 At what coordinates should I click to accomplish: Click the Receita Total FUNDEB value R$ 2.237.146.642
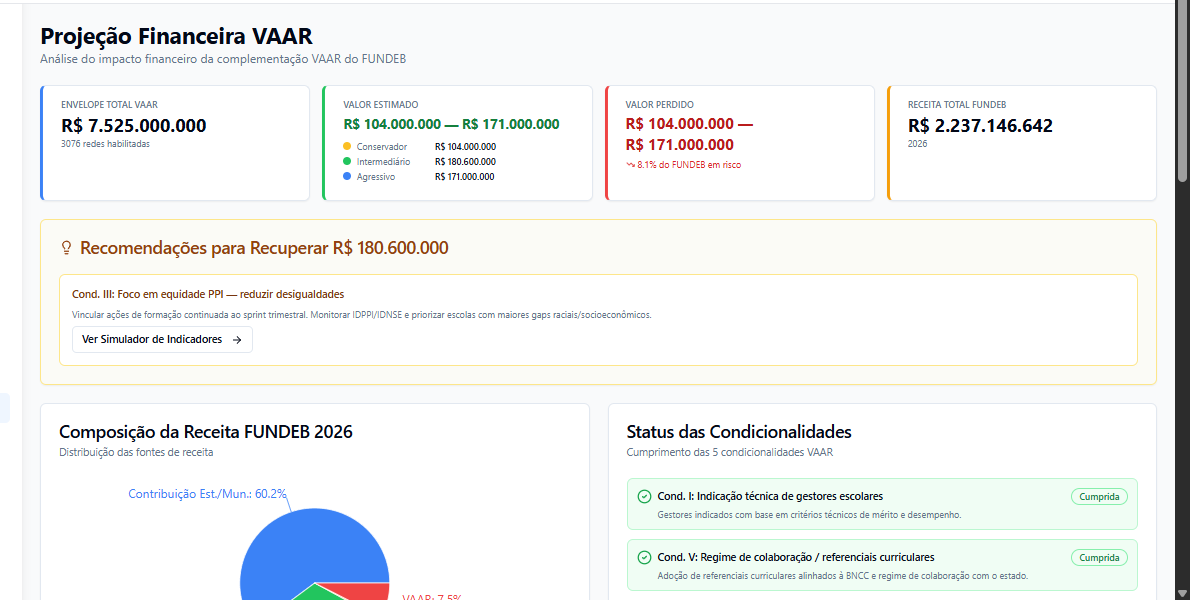[x=981, y=126]
